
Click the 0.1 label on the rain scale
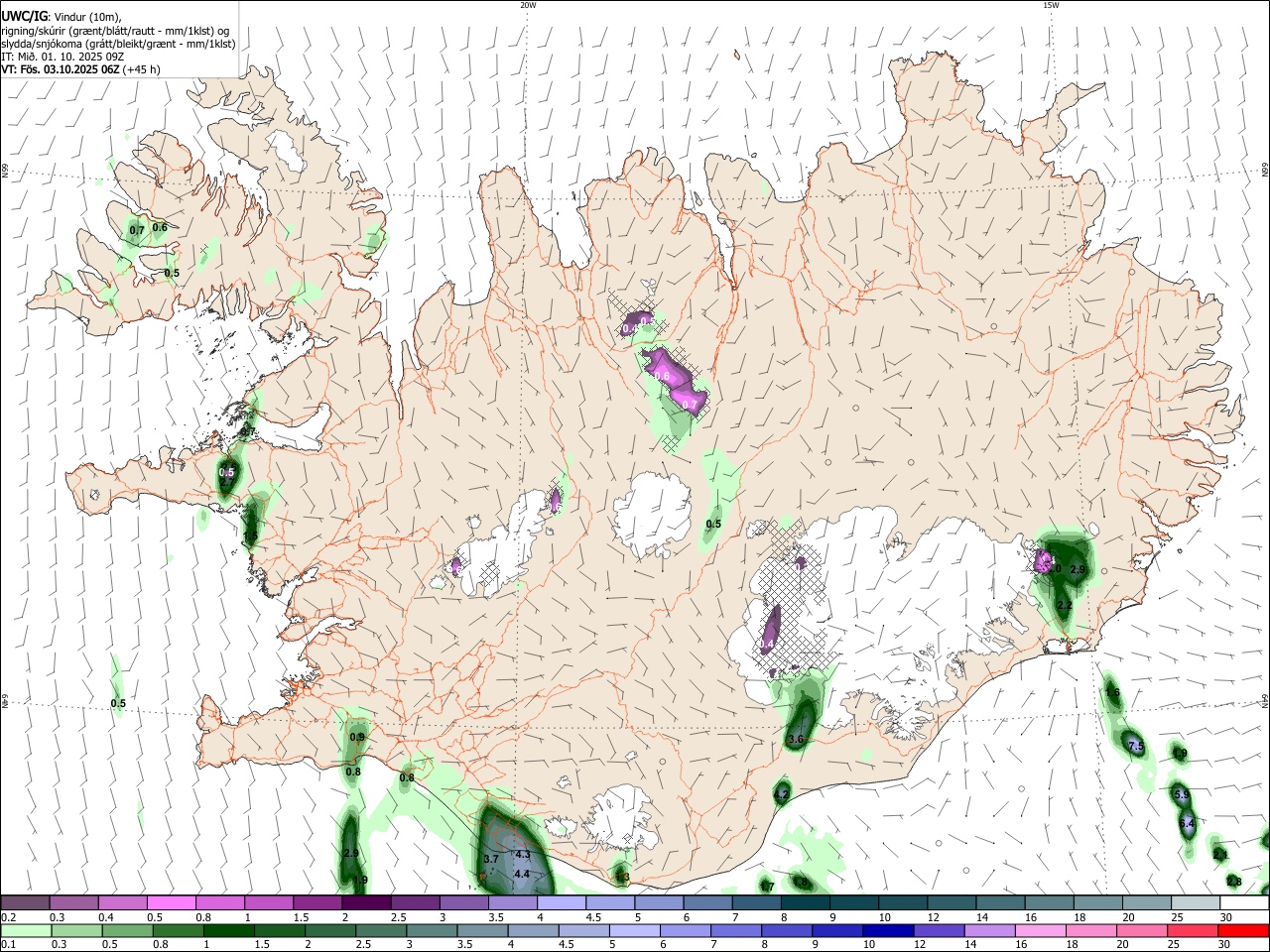click(9, 944)
